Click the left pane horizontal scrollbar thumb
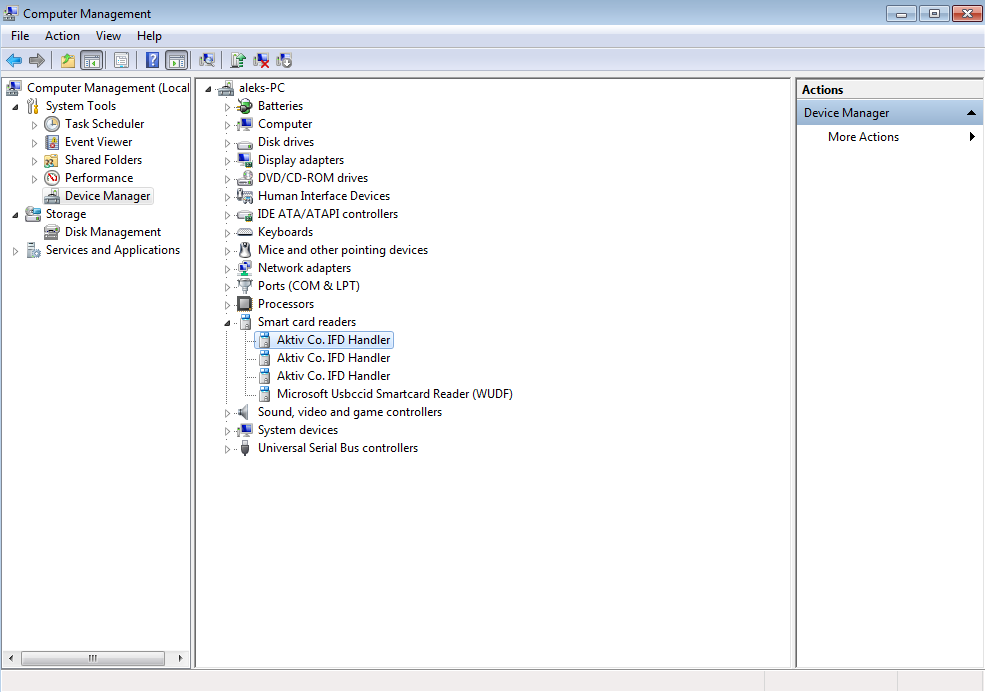The height and width of the screenshot is (692, 985). [92, 658]
